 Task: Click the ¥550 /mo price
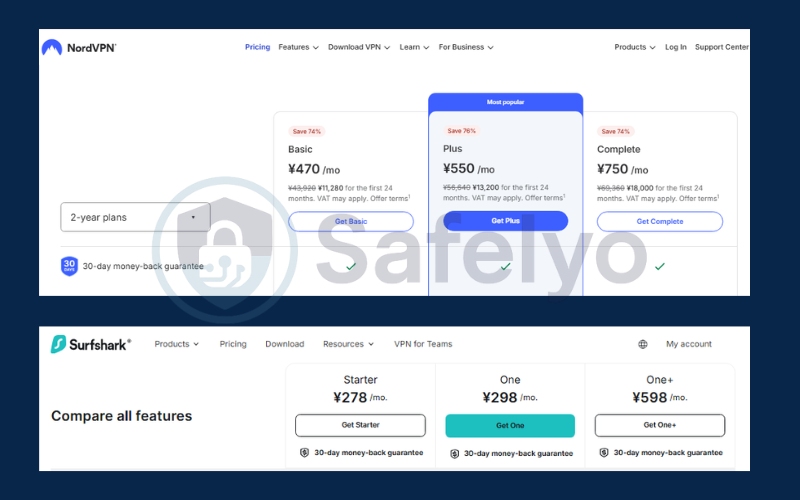pos(468,169)
